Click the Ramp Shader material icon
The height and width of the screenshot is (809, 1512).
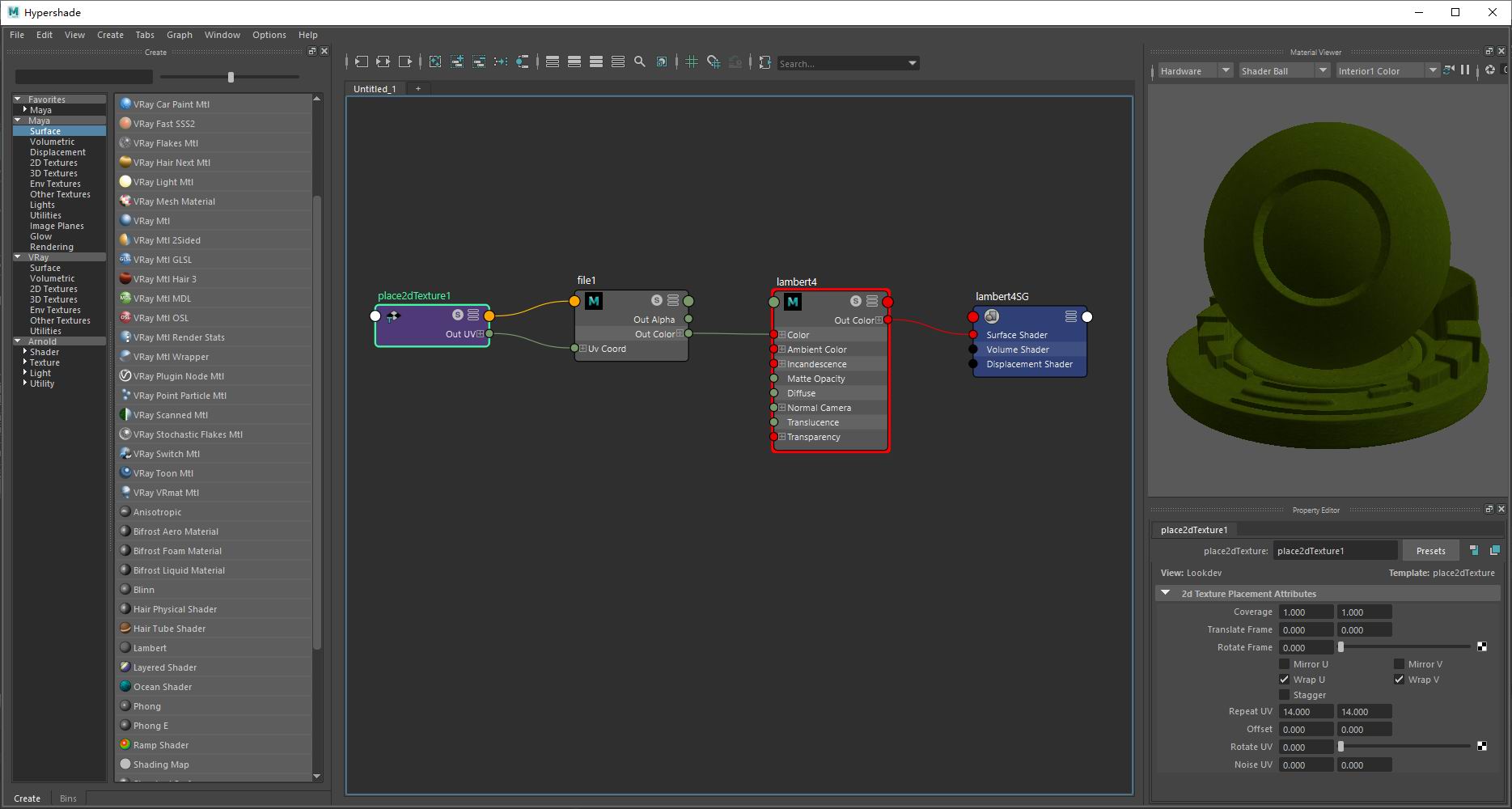125,744
